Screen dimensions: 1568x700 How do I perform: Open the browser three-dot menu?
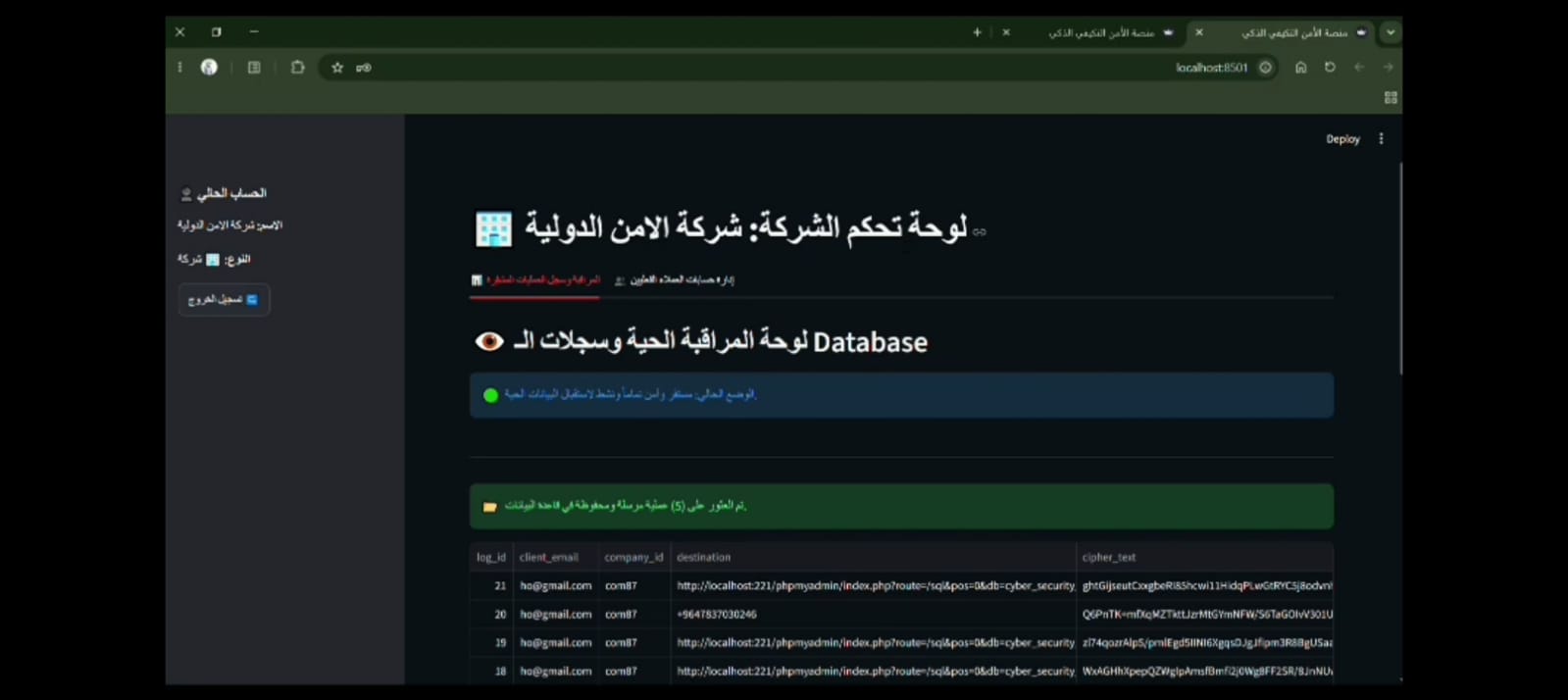point(179,68)
